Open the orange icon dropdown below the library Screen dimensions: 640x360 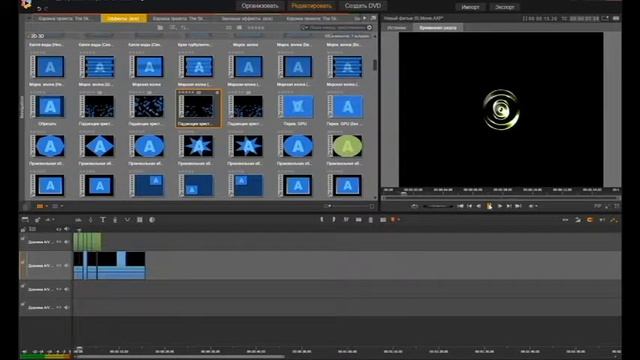click(42, 206)
